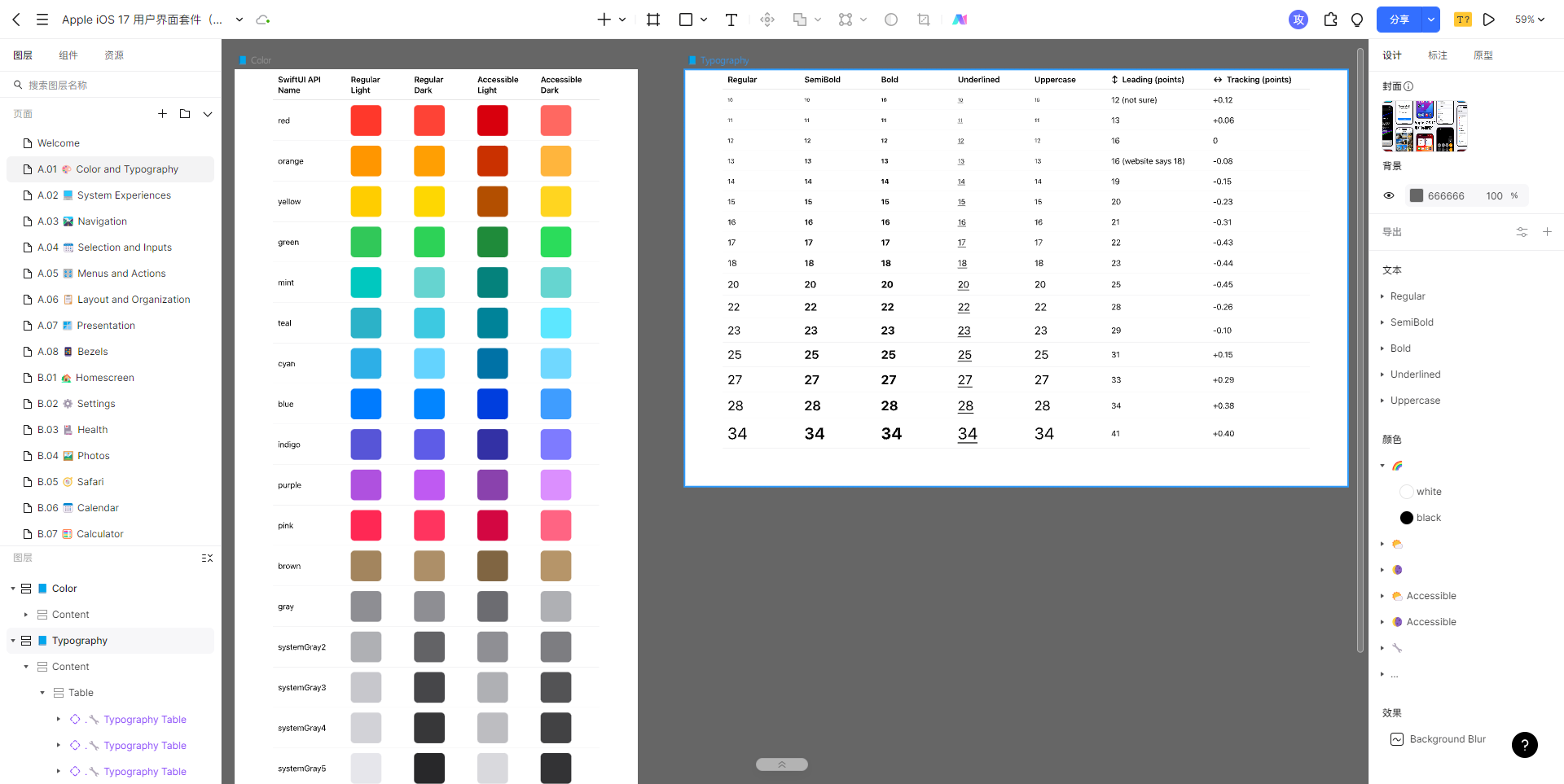Open the B.02 Settings page
The height and width of the screenshot is (784, 1564).
click(111, 404)
